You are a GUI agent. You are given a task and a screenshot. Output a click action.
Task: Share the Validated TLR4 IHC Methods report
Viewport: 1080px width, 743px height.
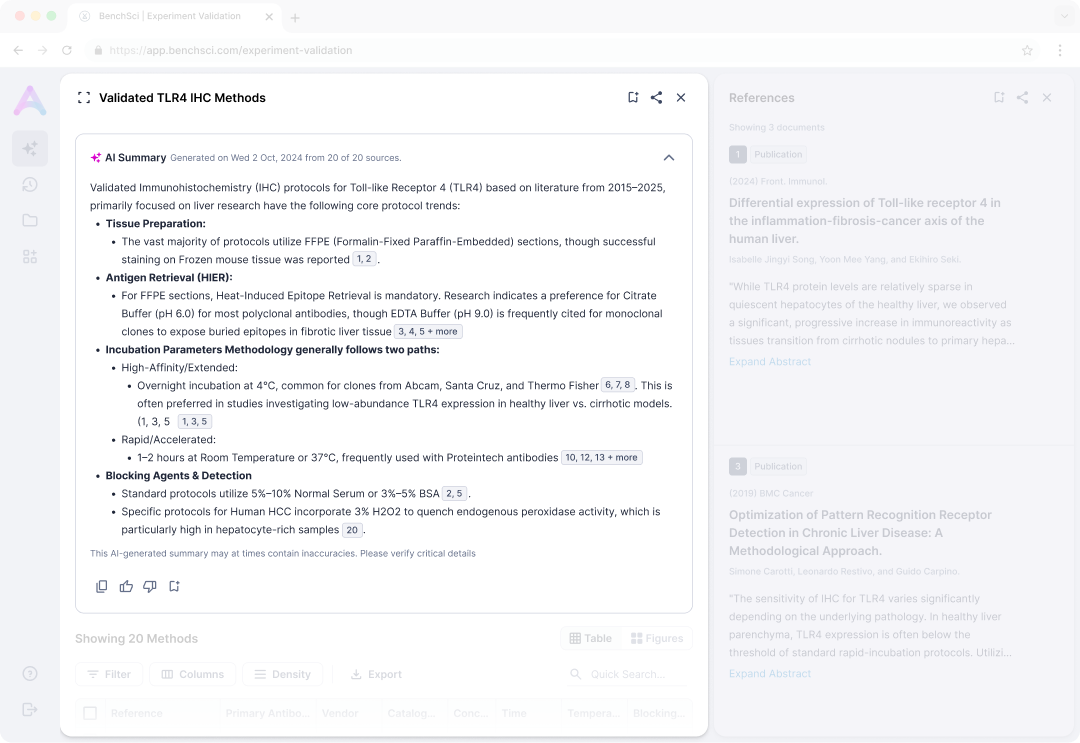click(x=657, y=97)
